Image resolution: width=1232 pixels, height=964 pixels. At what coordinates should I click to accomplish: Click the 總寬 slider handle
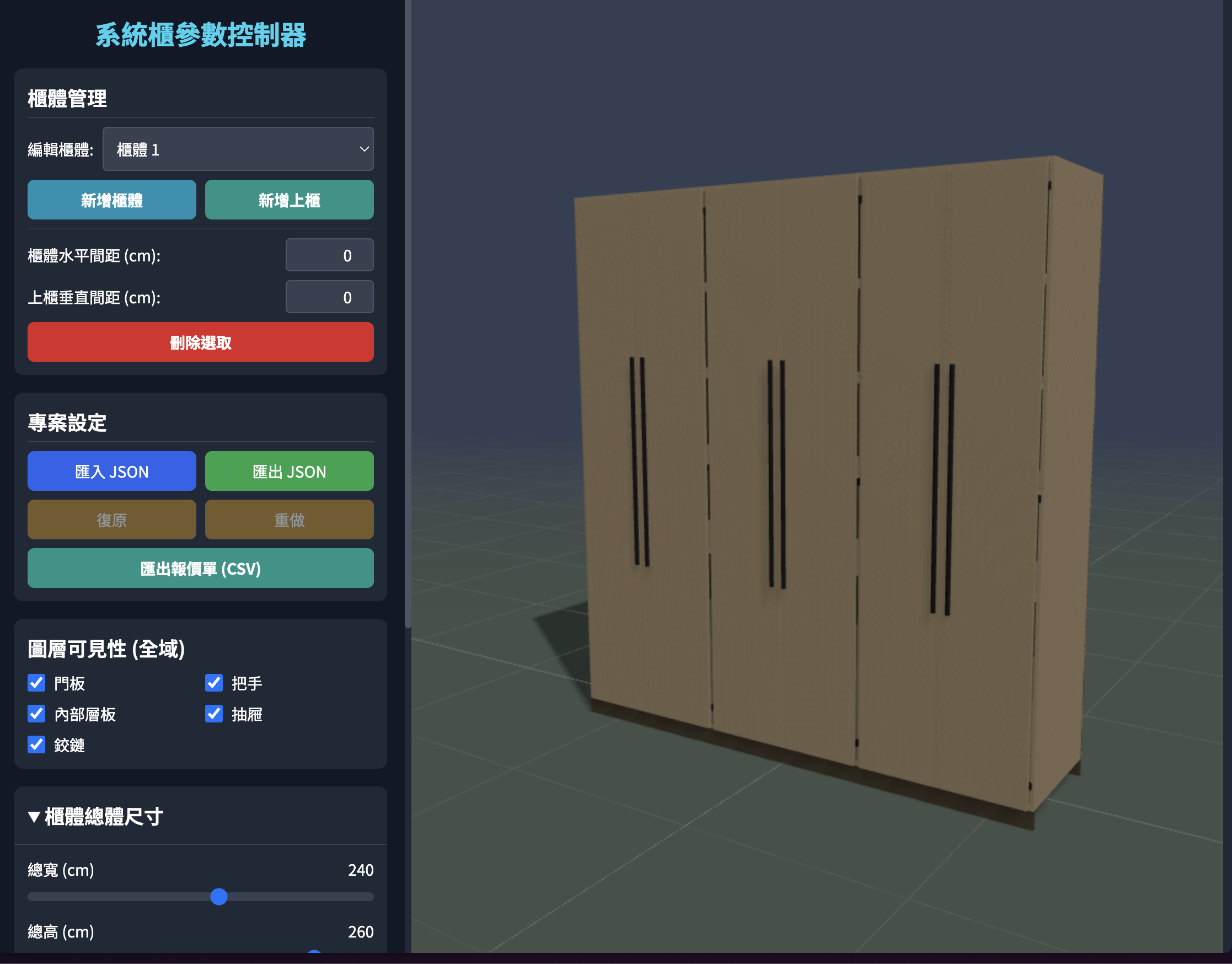pyautogui.click(x=219, y=897)
